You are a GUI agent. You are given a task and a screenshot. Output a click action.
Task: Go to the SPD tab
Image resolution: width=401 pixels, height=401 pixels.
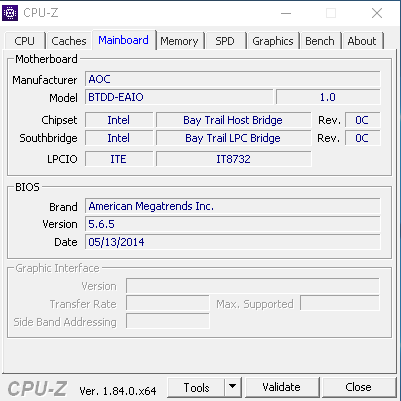pyautogui.click(x=225, y=41)
